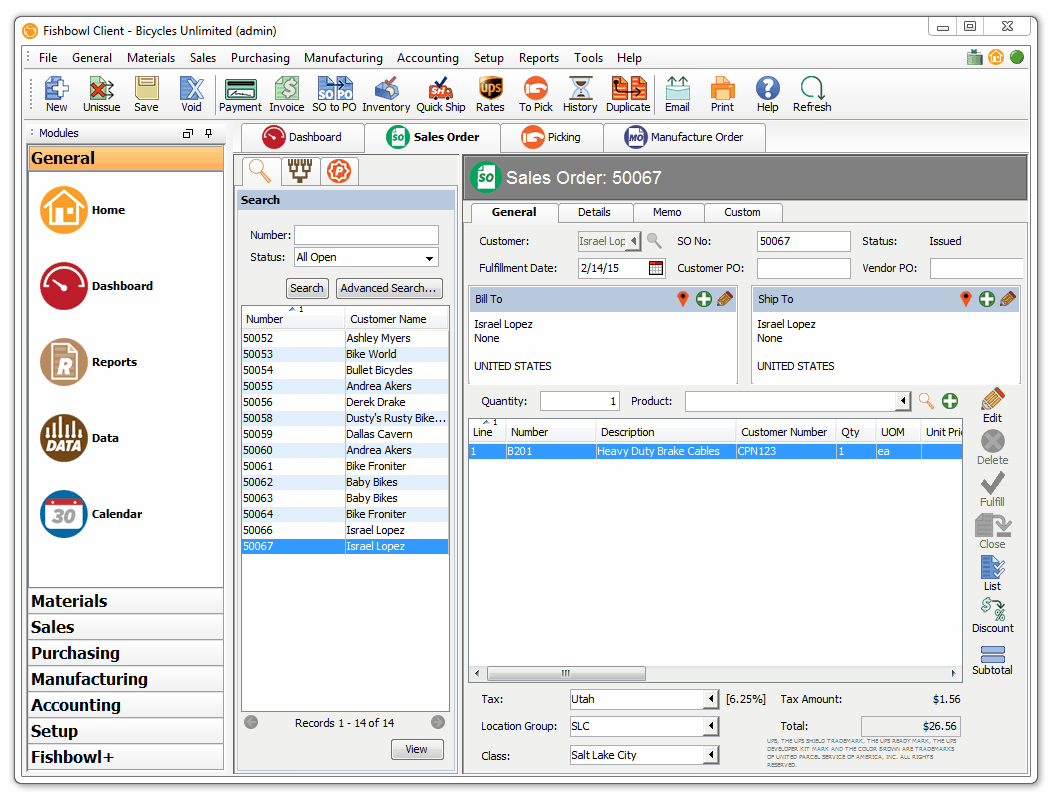Viewport: 1050px width, 800px height.
Task: Refresh the sales order view
Action: [812, 94]
